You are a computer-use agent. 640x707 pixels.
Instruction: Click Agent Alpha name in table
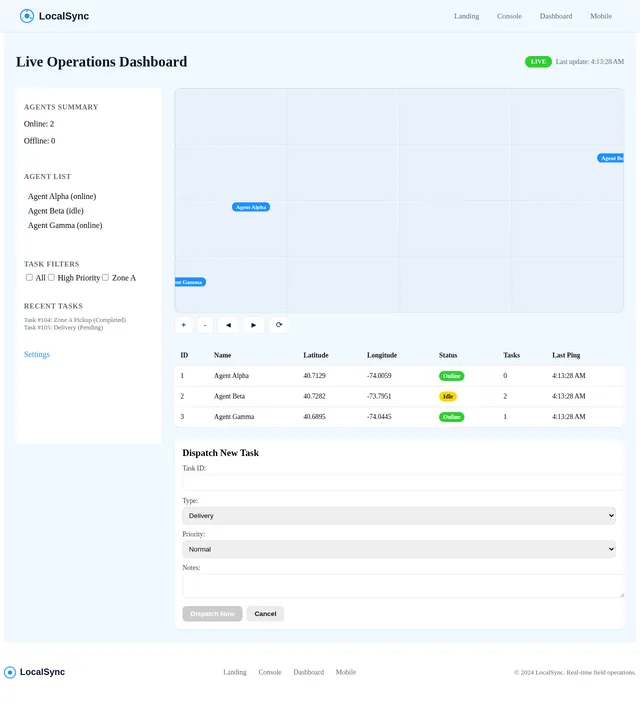pos(231,376)
